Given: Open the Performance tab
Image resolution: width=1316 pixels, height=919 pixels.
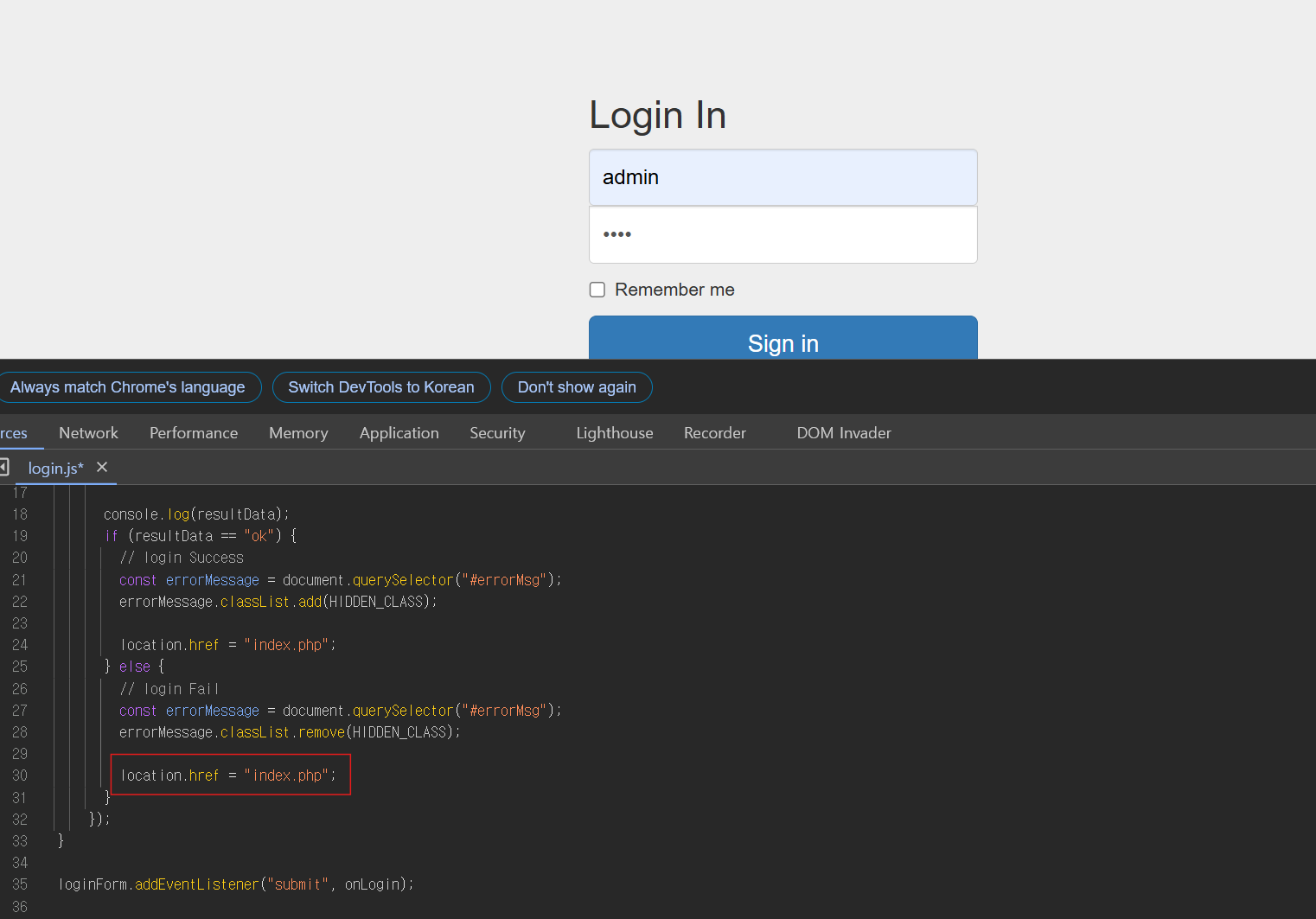Looking at the screenshot, I should click(194, 433).
